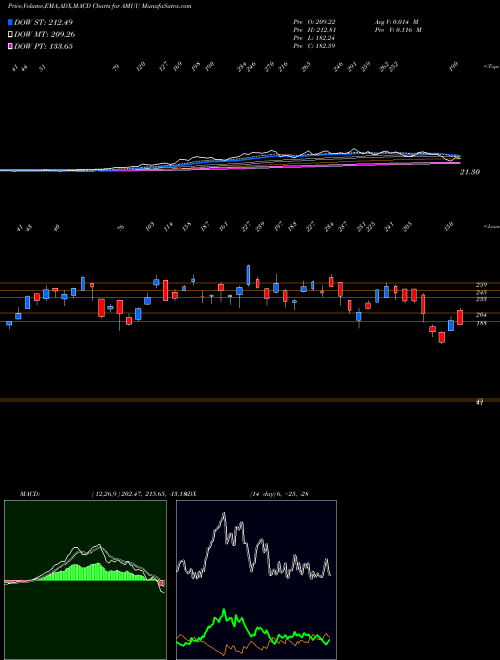The width and height of the screenshot is (500, 660).
Task: Click the blue DOW ST legend swatch
Action: pos(11,23)
